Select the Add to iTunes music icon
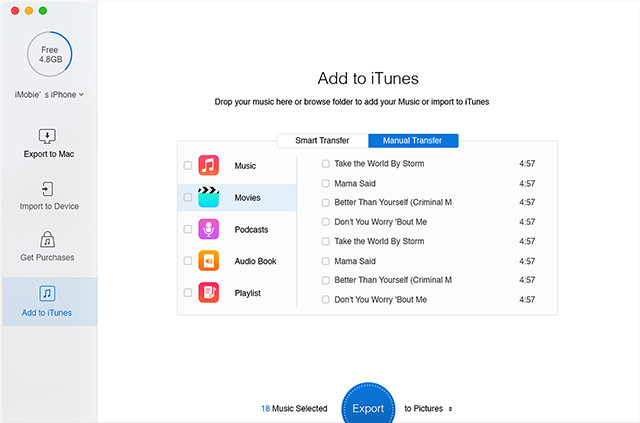 tap(47, 293)
